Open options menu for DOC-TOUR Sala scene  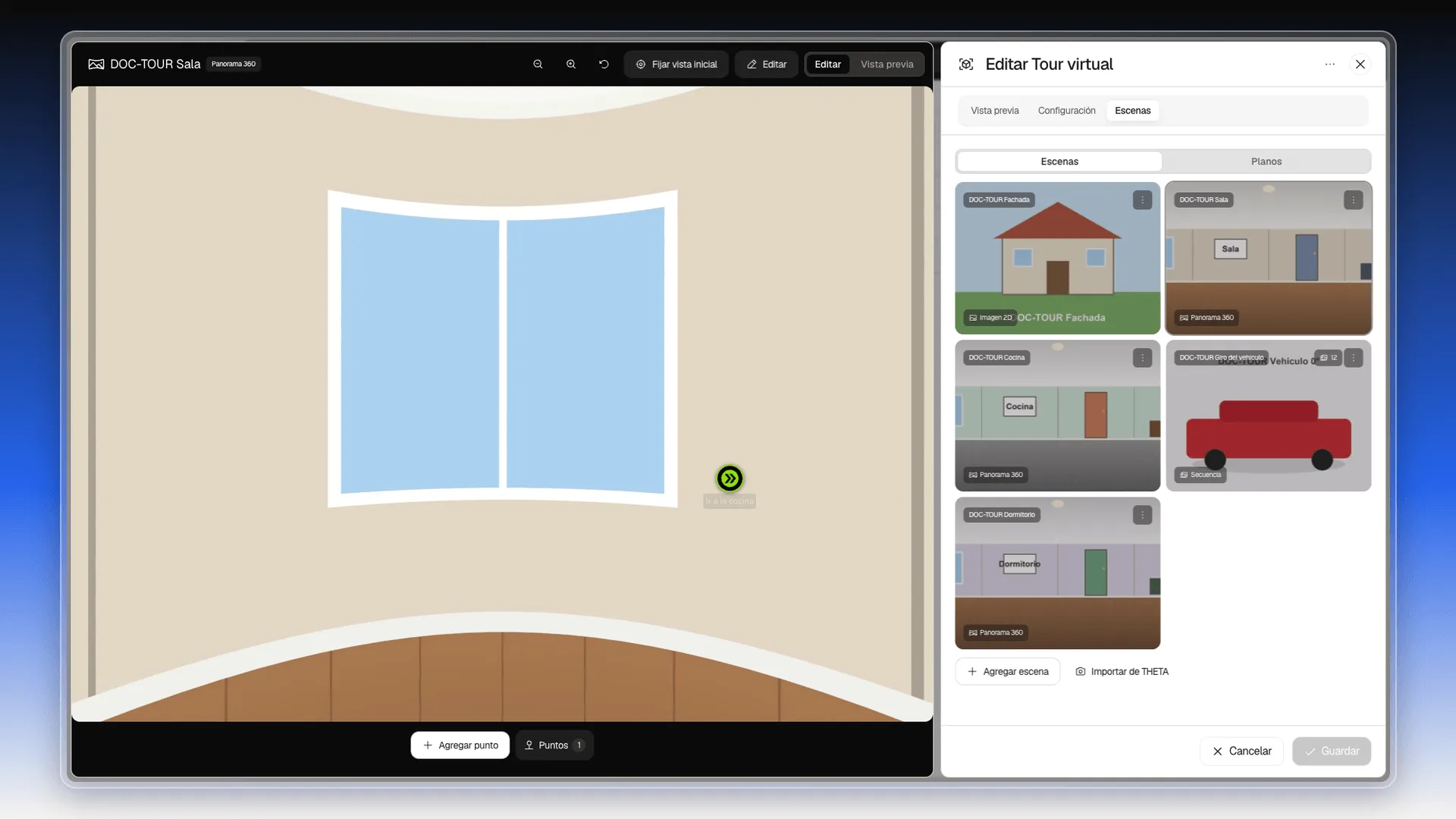[x=1353, y=200]
